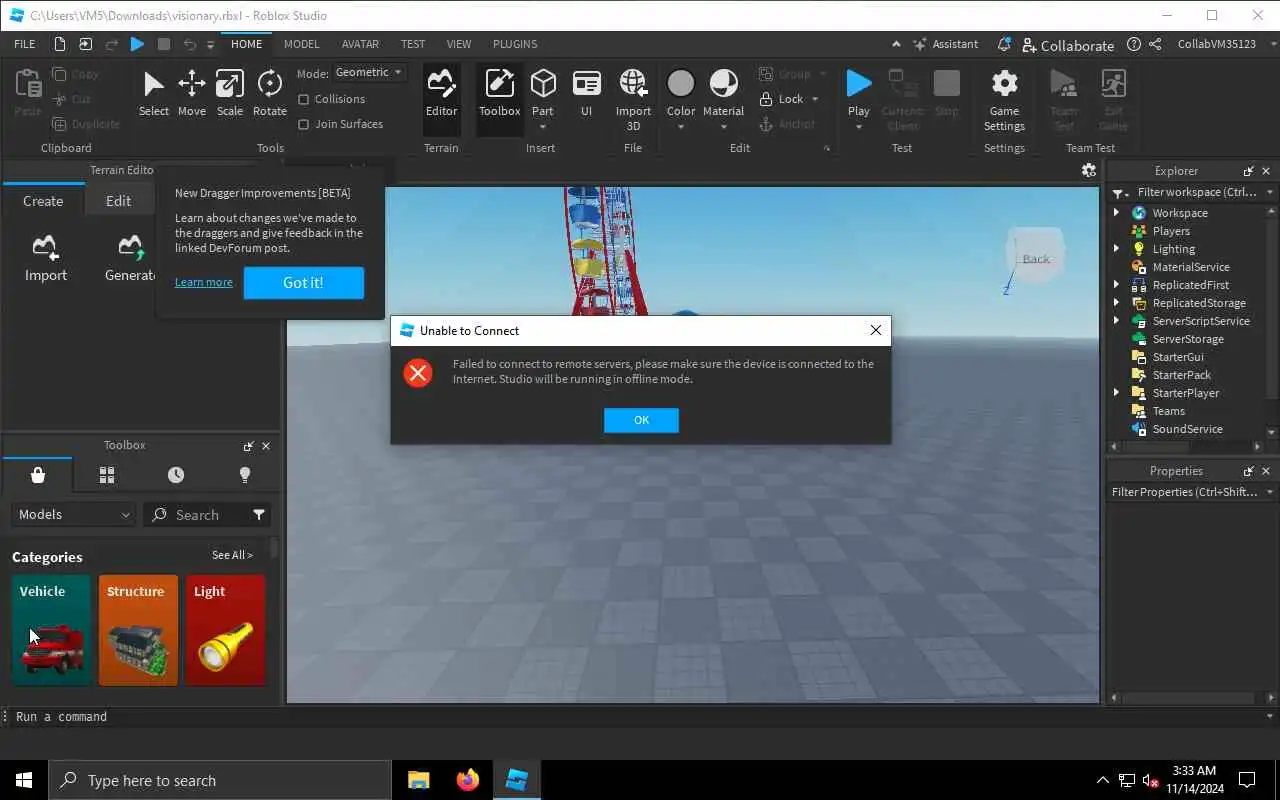Click the Collaborate button
The height and width of the screenshot is (800, 1280).
pyautogui.click(x=1068, y=45)
